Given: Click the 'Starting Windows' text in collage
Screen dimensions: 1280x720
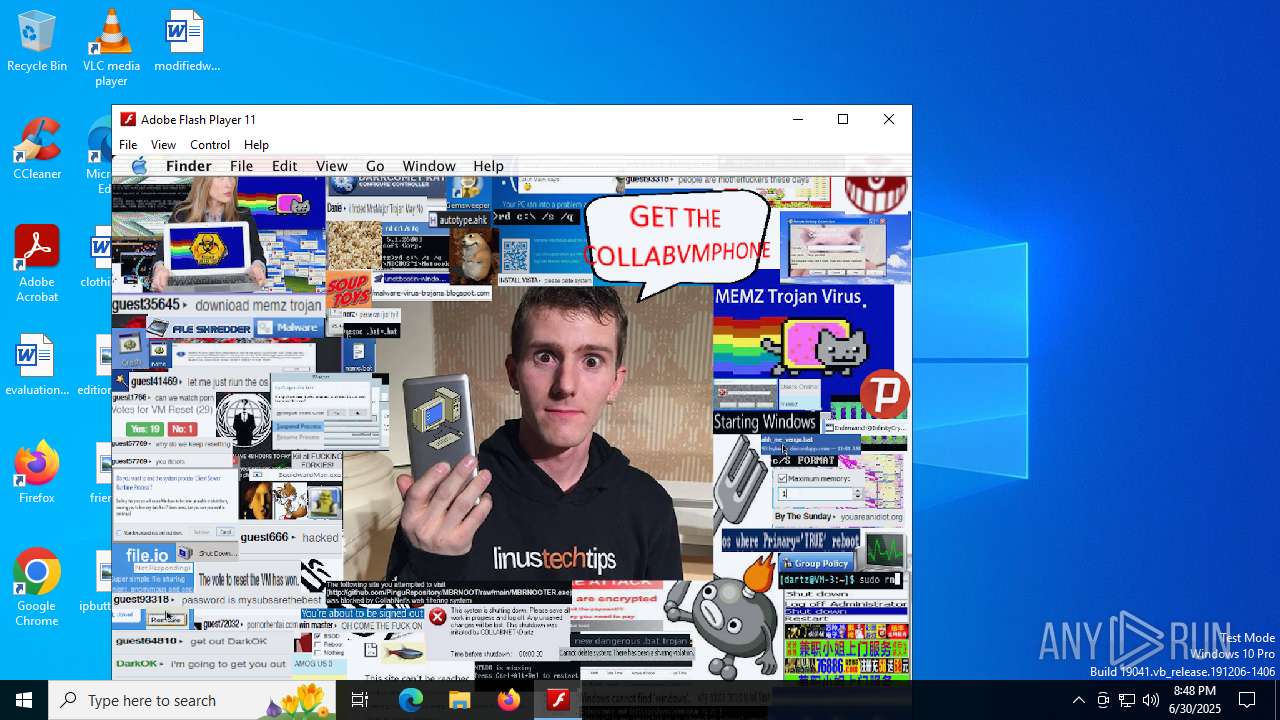Looking at the screenshot, I should pyautogui.click(x=765, y=422).
